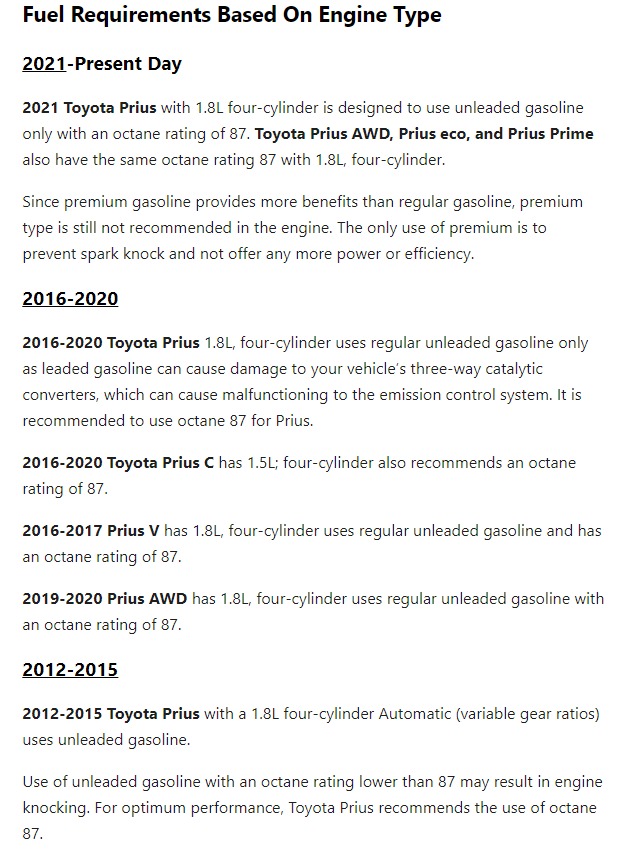The height and width of the screenshot is (860, 643).
Task: Click the bold "2016-2020 Toyota Prius C" text
Action: 118,463
